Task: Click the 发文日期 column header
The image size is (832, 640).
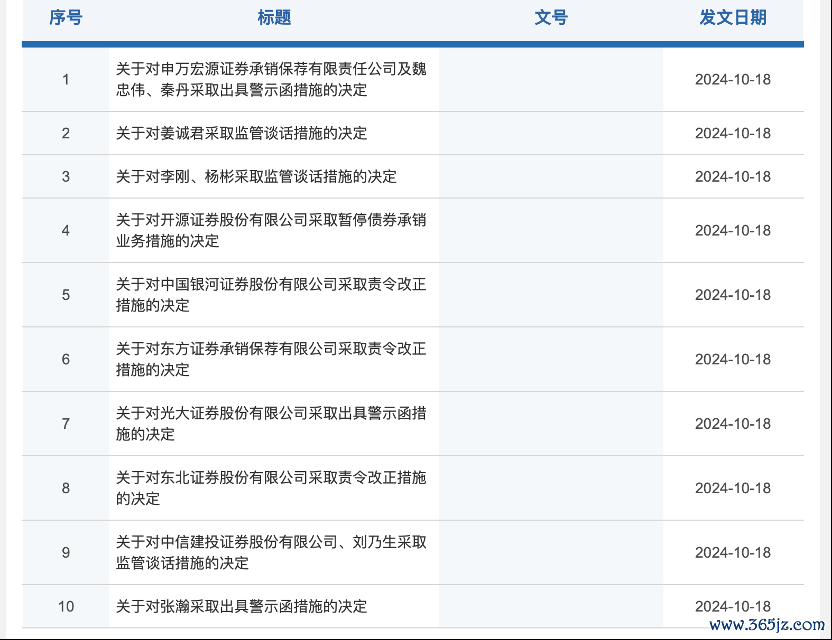Action: pyautogui.click(x=733, y=18)
